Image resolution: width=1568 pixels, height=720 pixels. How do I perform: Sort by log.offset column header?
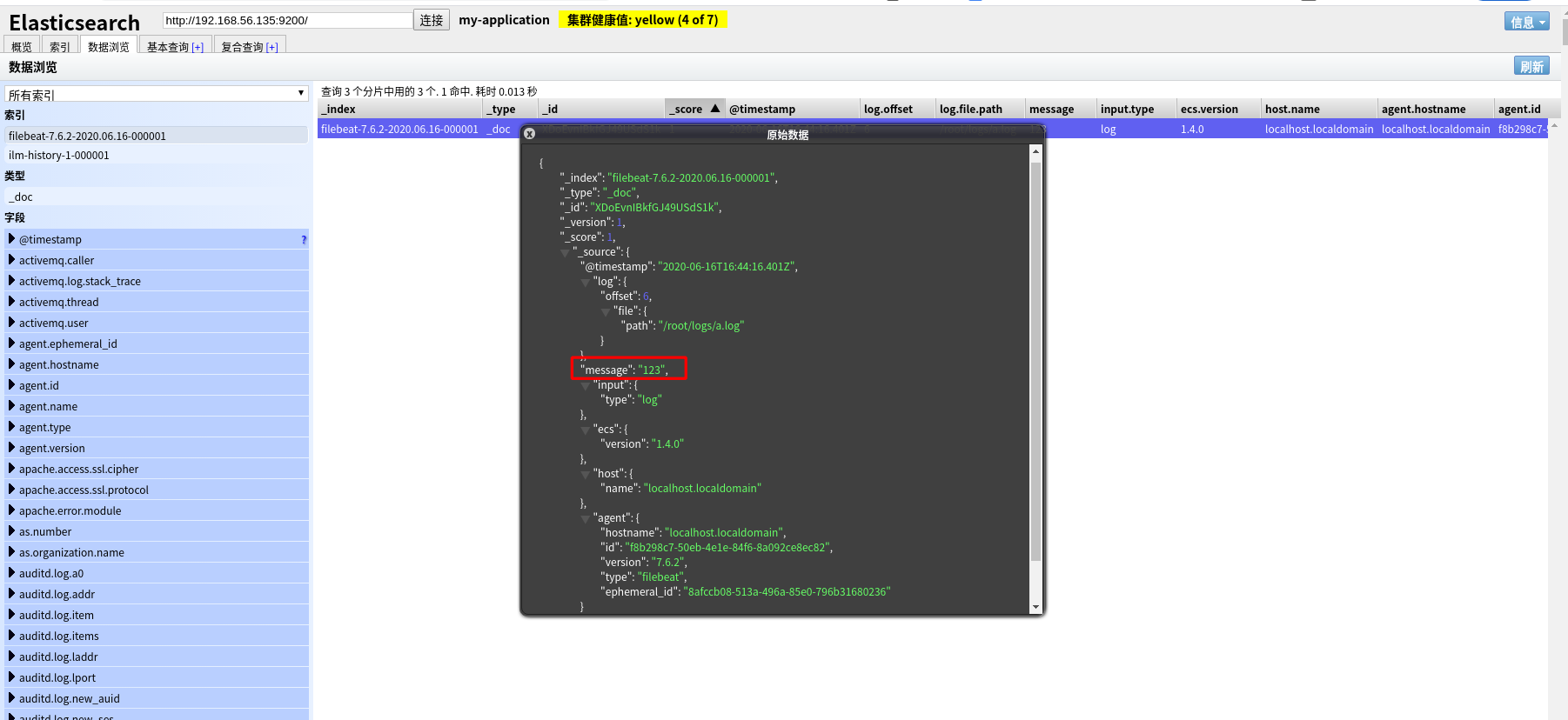(x=897, y=109)
